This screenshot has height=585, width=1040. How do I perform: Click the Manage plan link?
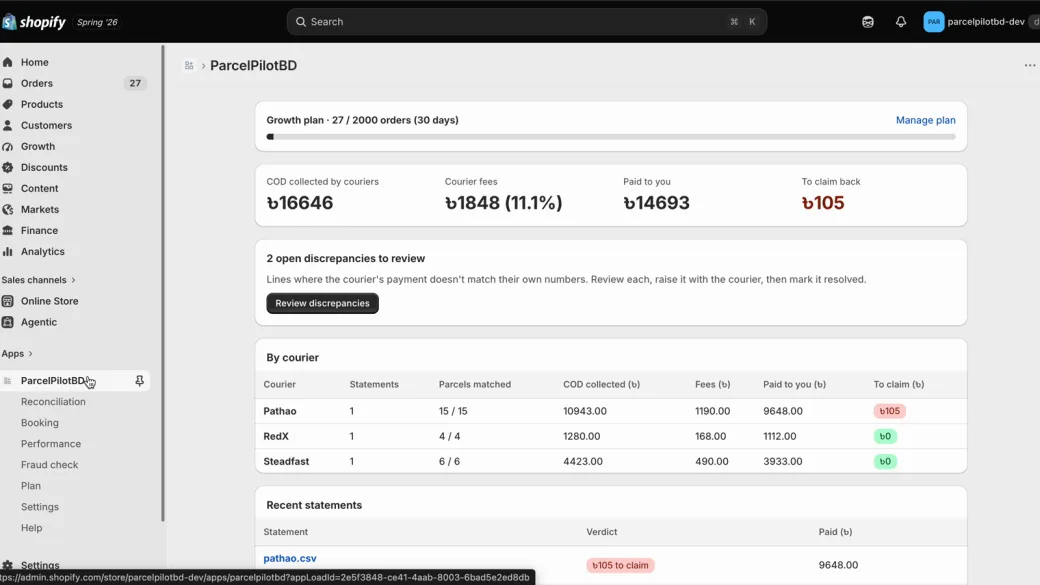[x=926, y=120]
